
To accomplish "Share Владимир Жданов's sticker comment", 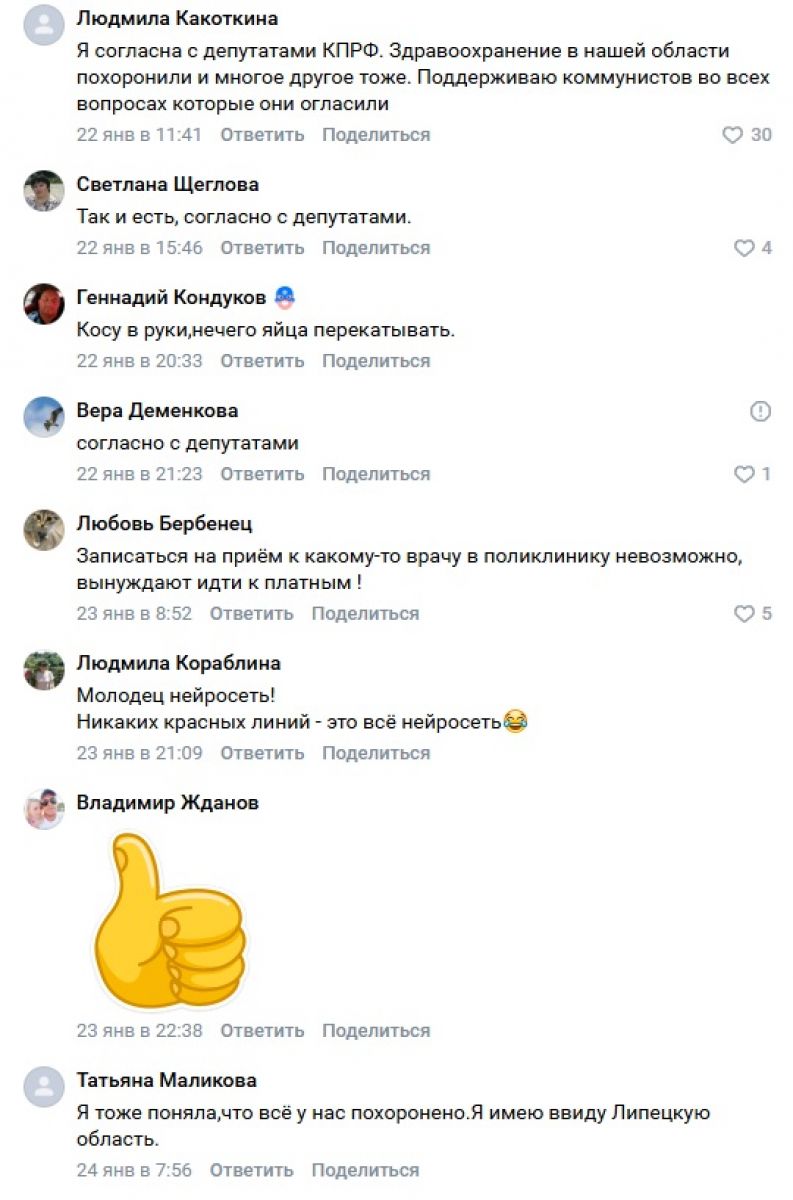I will [376, 1031].
